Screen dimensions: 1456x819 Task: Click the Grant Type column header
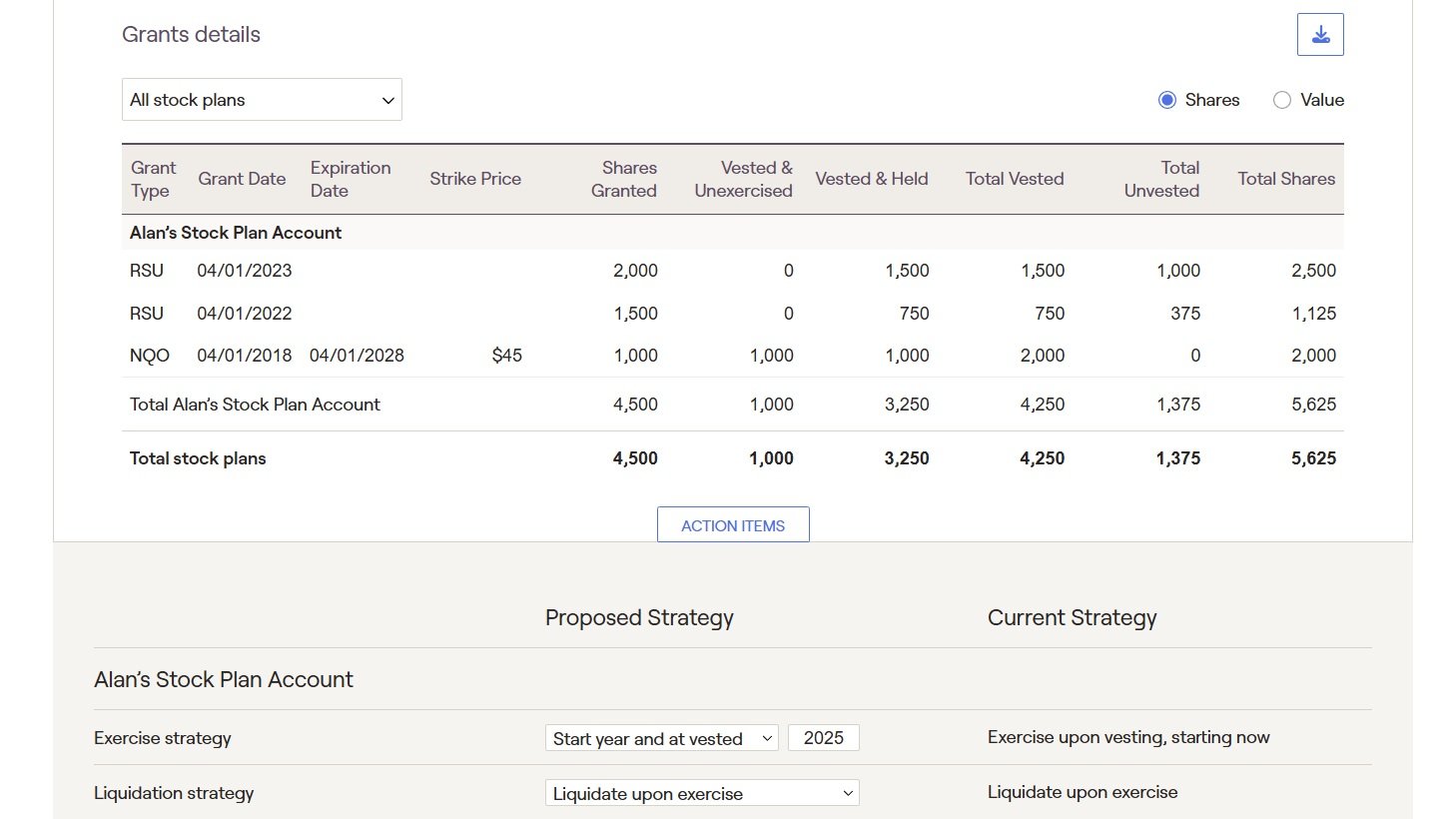click(153, 179)
